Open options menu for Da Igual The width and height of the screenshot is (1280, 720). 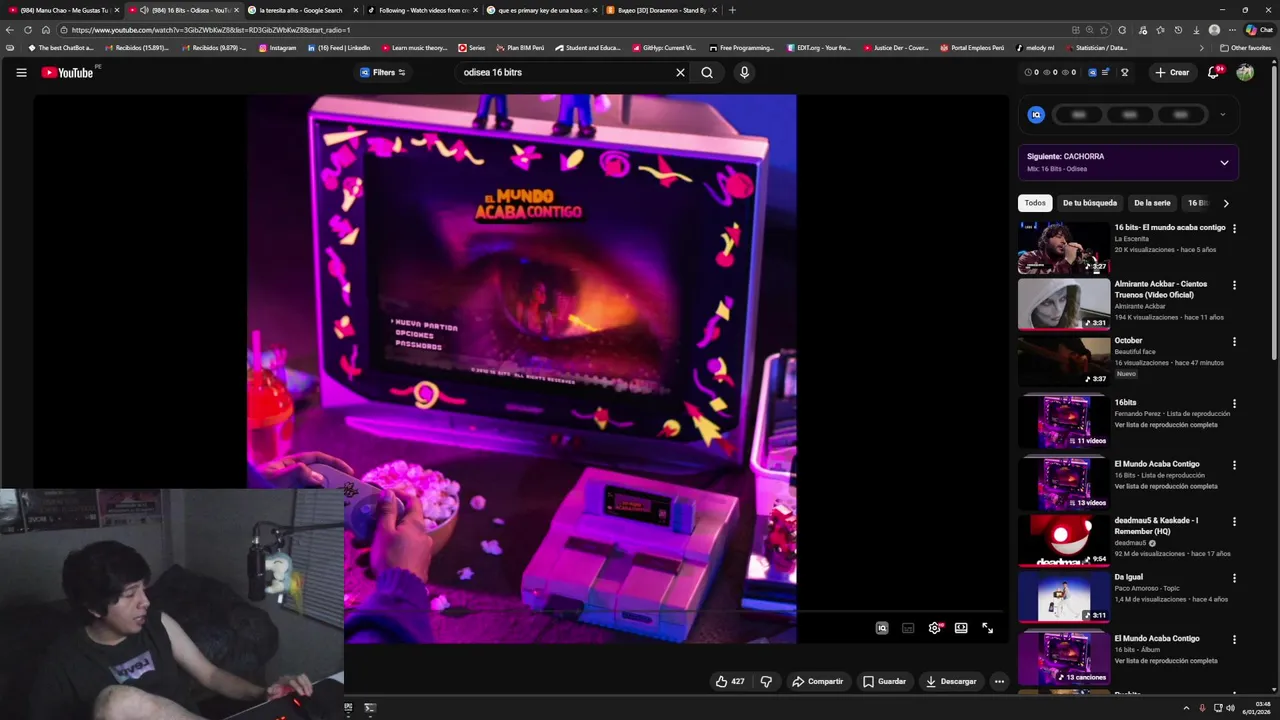pyautogui.click(x=1234, y=578)
